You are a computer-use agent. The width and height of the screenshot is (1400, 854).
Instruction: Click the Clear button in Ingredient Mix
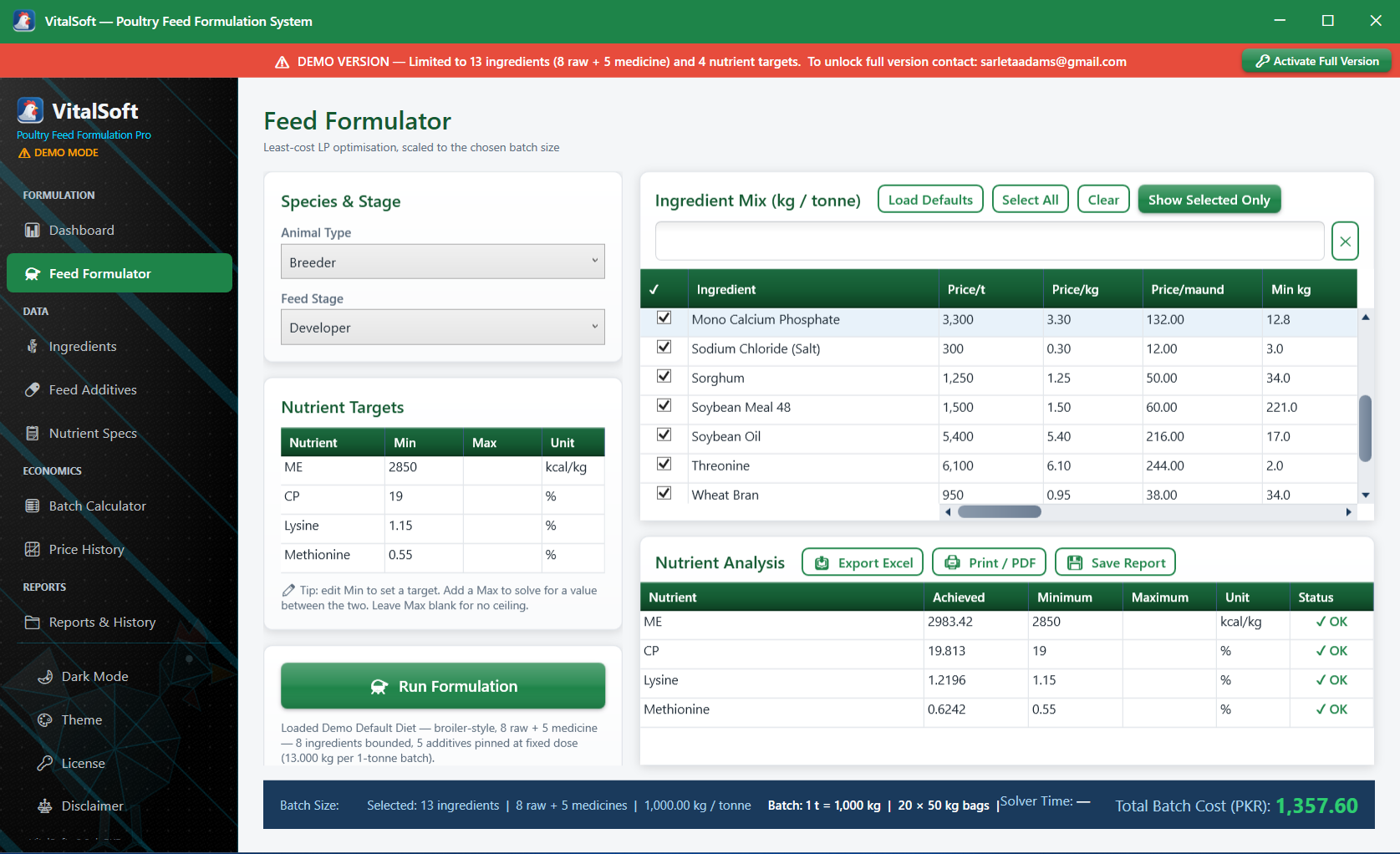(x=1103, y=200)
